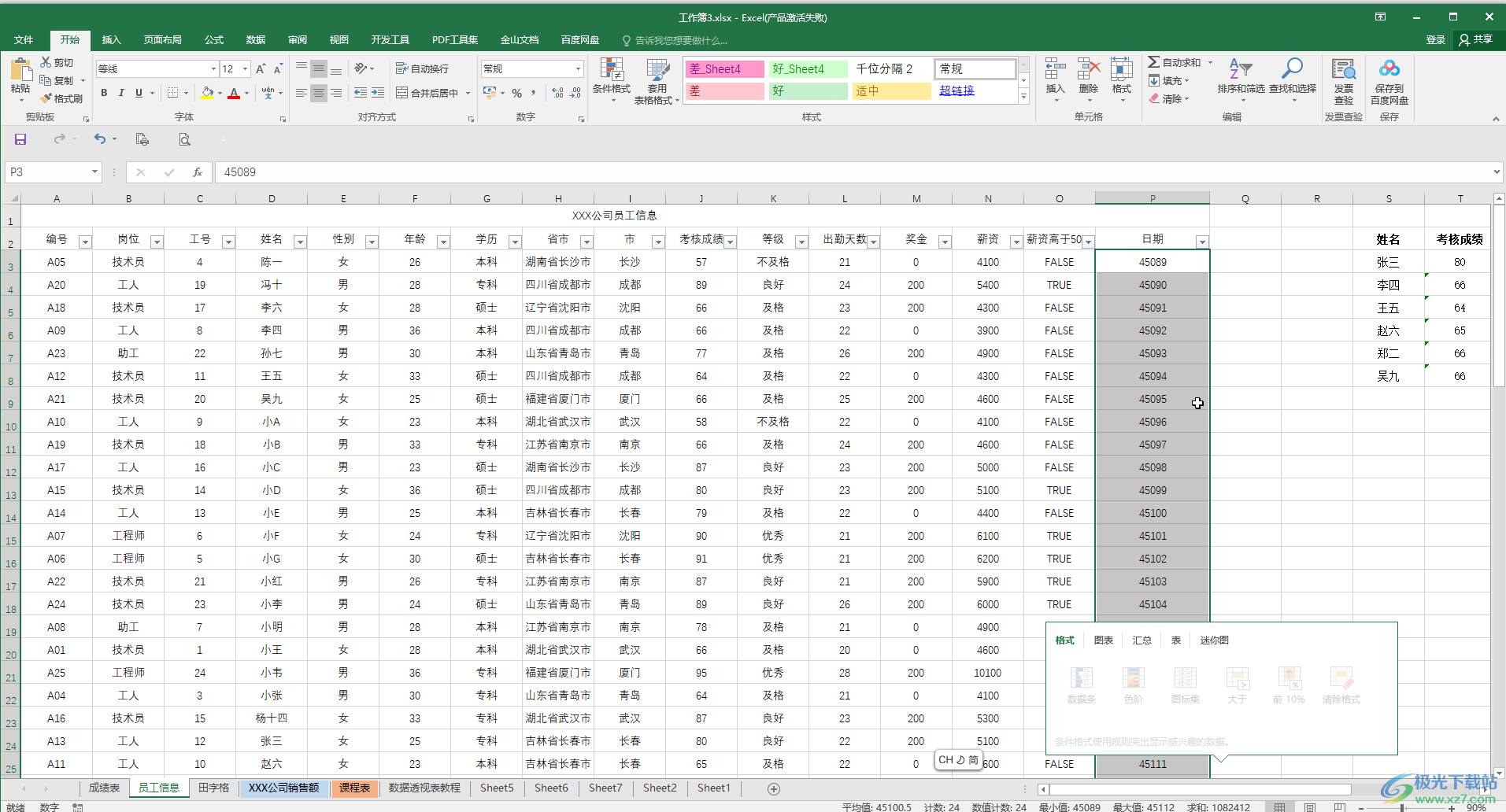
Task: Toggle Bold formatting
Action: 104,93
